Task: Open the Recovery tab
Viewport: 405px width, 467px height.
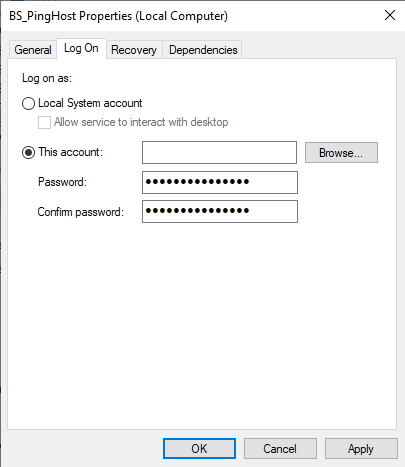Action: coord(134,50)
